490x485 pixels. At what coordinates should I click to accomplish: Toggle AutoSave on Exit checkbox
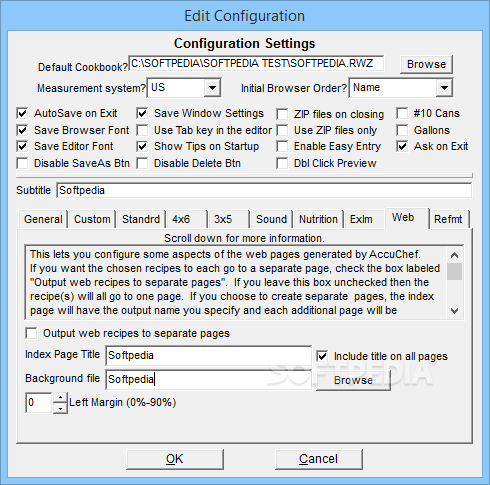[22, 114]
